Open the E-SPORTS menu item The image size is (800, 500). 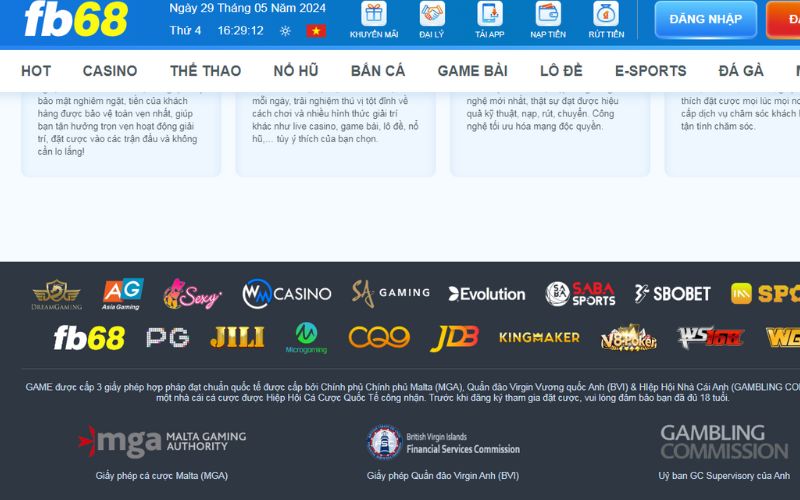click(651, 71)
